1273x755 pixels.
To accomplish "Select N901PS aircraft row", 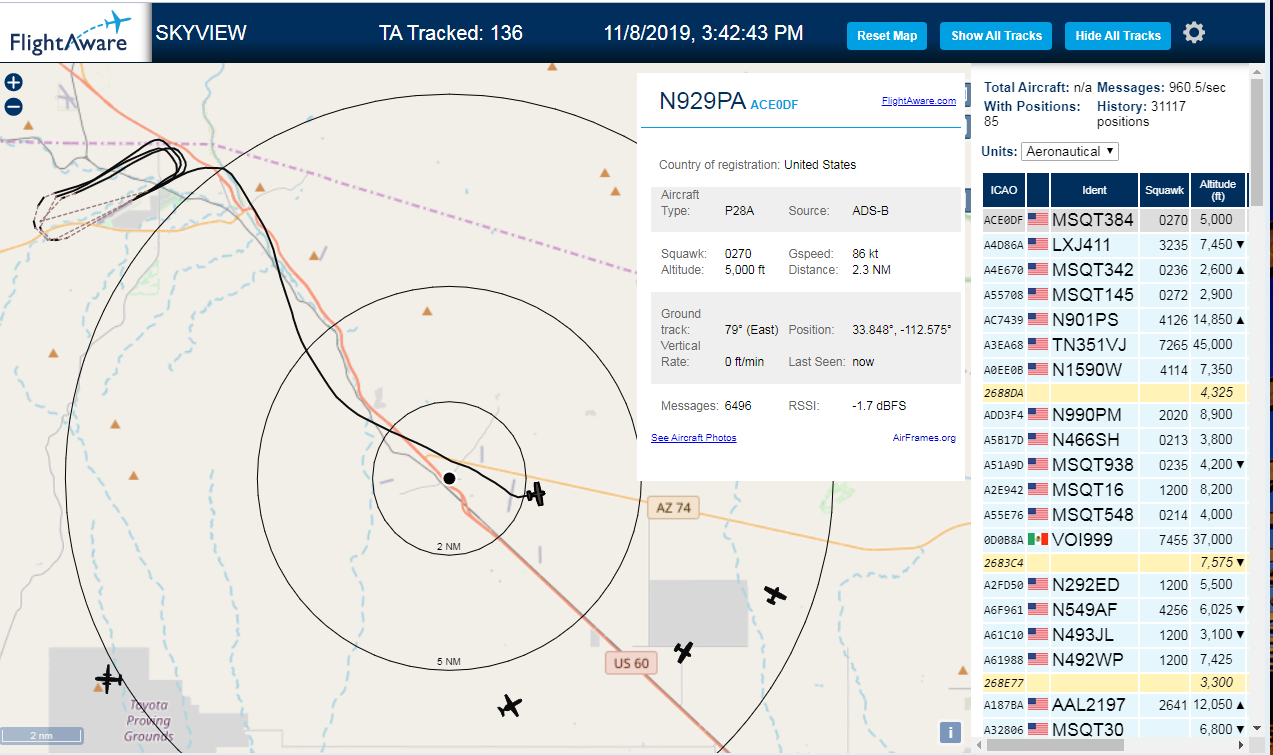I will [x=1114, y=320].
